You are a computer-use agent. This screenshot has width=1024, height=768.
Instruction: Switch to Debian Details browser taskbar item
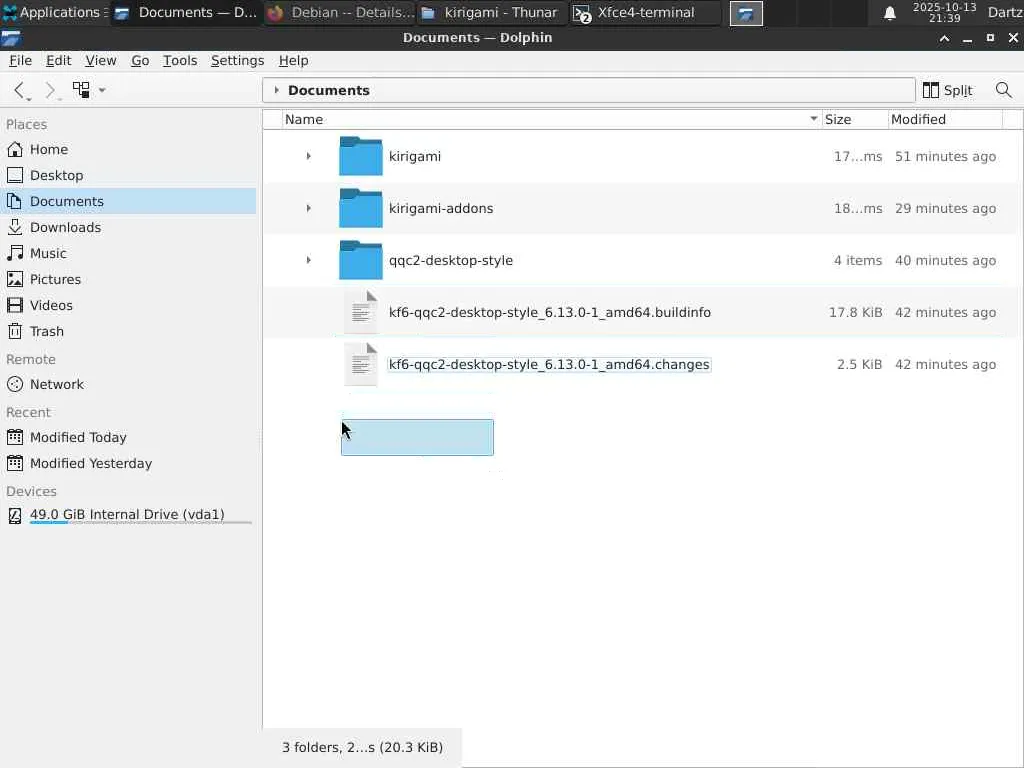tap(340, 12)
